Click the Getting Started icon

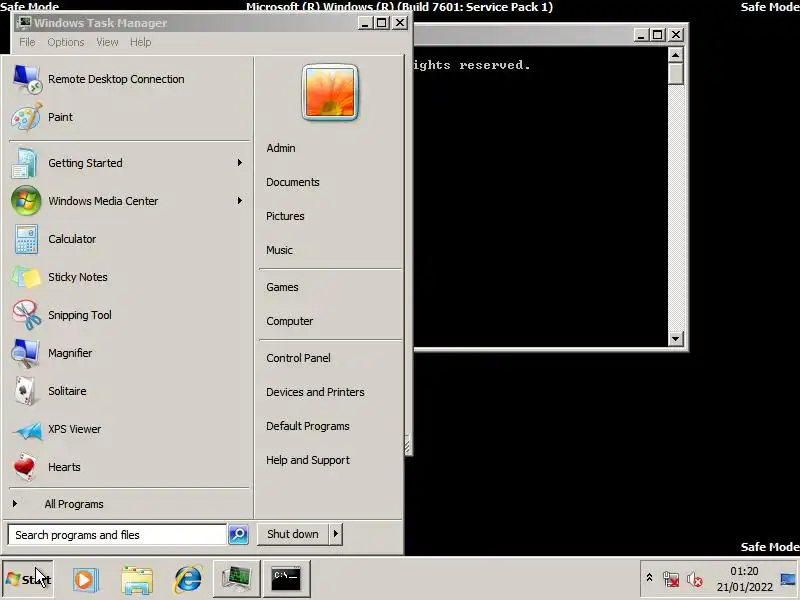pyautogui.click(x=26, y=163)
